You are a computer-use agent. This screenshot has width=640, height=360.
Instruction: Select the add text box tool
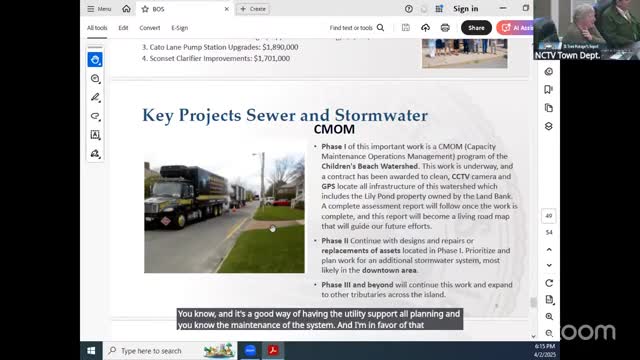tap(95, 135)
